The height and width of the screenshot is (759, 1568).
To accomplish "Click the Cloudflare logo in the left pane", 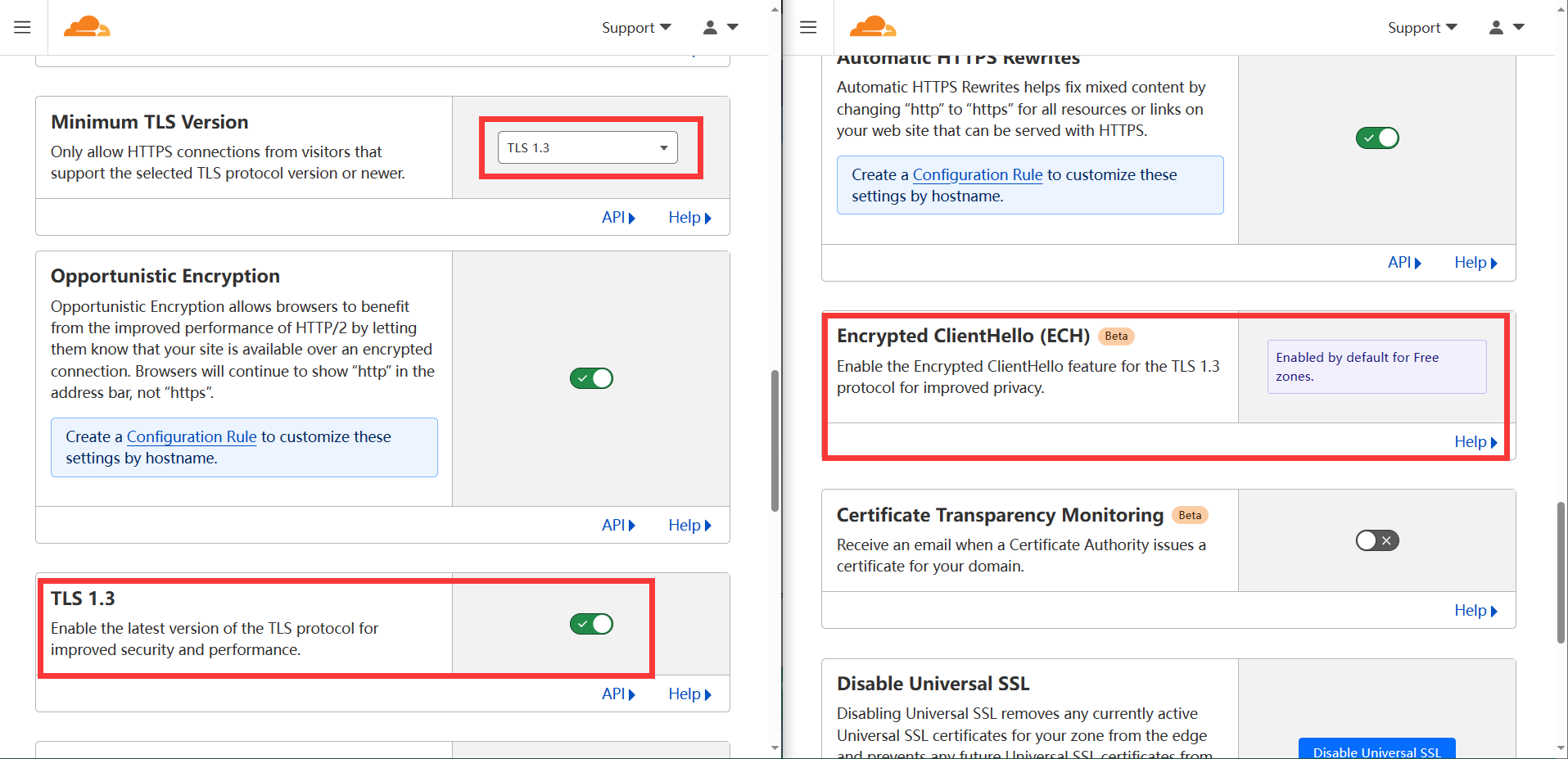I will pos(86,26).
